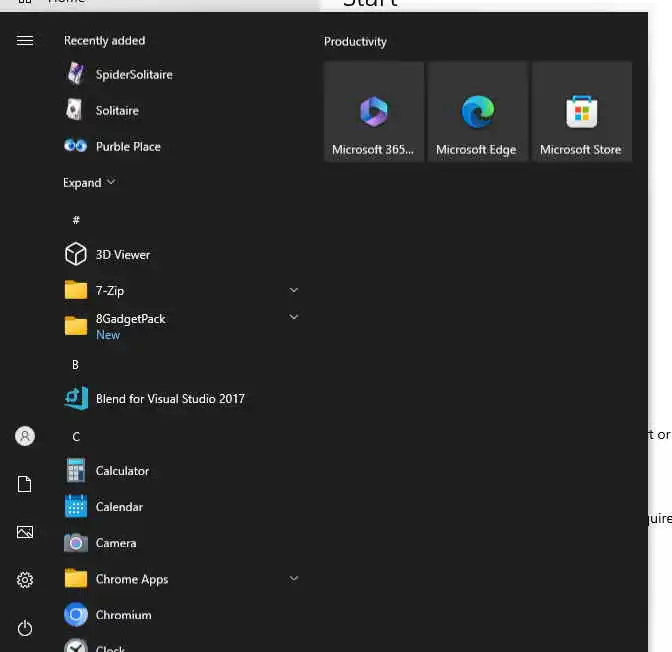
Task: Launch the Chromium browser icon
Action: tap(76, 615)
